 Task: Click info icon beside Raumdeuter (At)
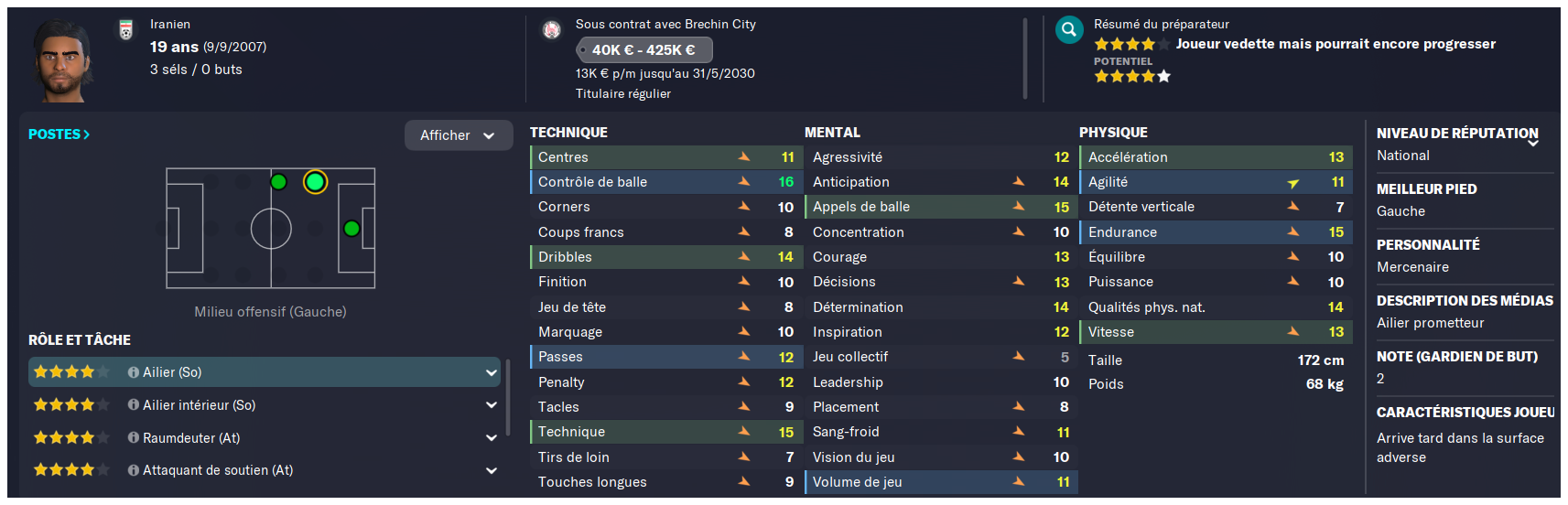pos(134,438)
